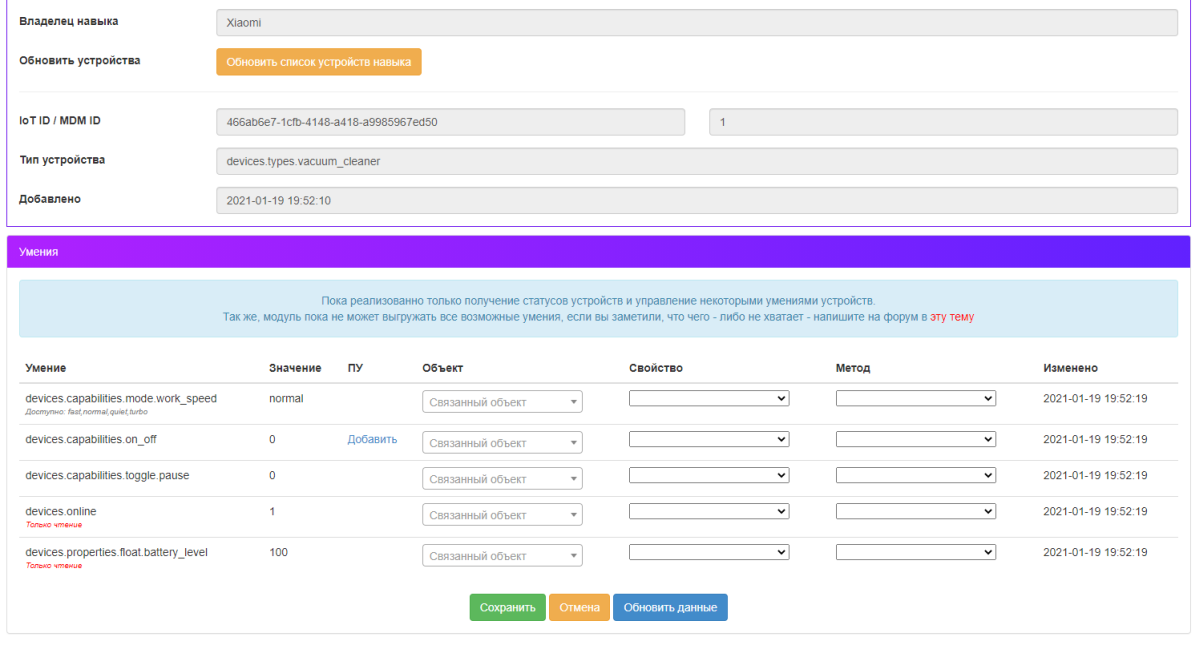Image resolution: width=1200 pixels, height=645 pixels.
Task: Expand Связанный объект dropdown for toggle.pause row
Action: point(502,479)
